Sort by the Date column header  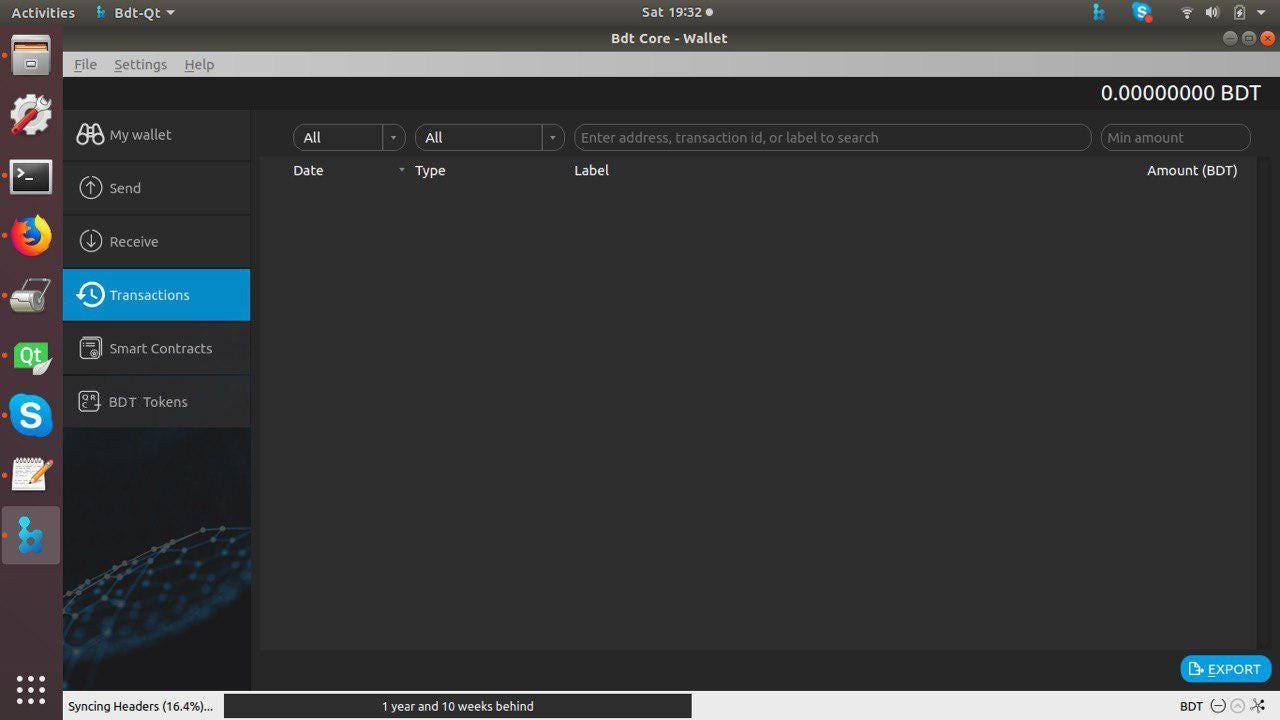[308, 170]
